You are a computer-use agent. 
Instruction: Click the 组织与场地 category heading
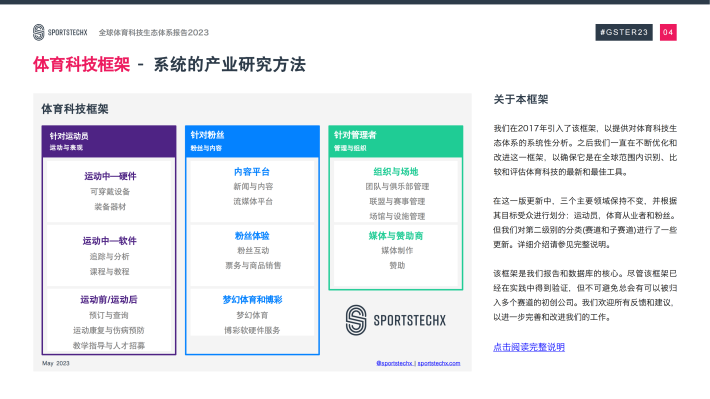coord(396,172)
